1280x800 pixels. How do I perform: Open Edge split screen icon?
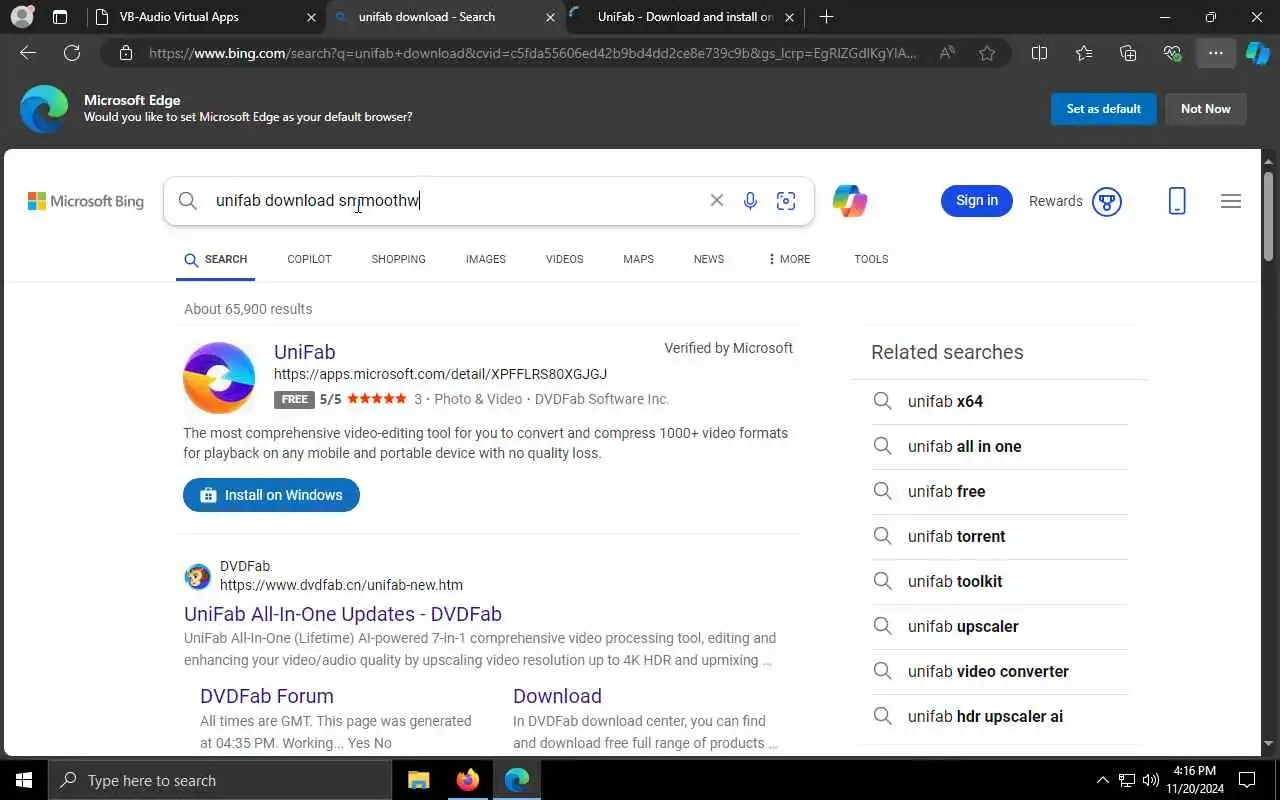1040,53
